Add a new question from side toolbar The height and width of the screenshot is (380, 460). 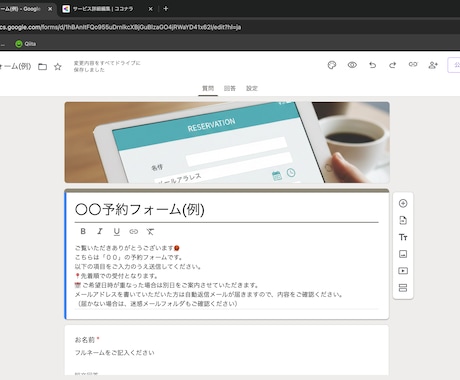[403, 203]
